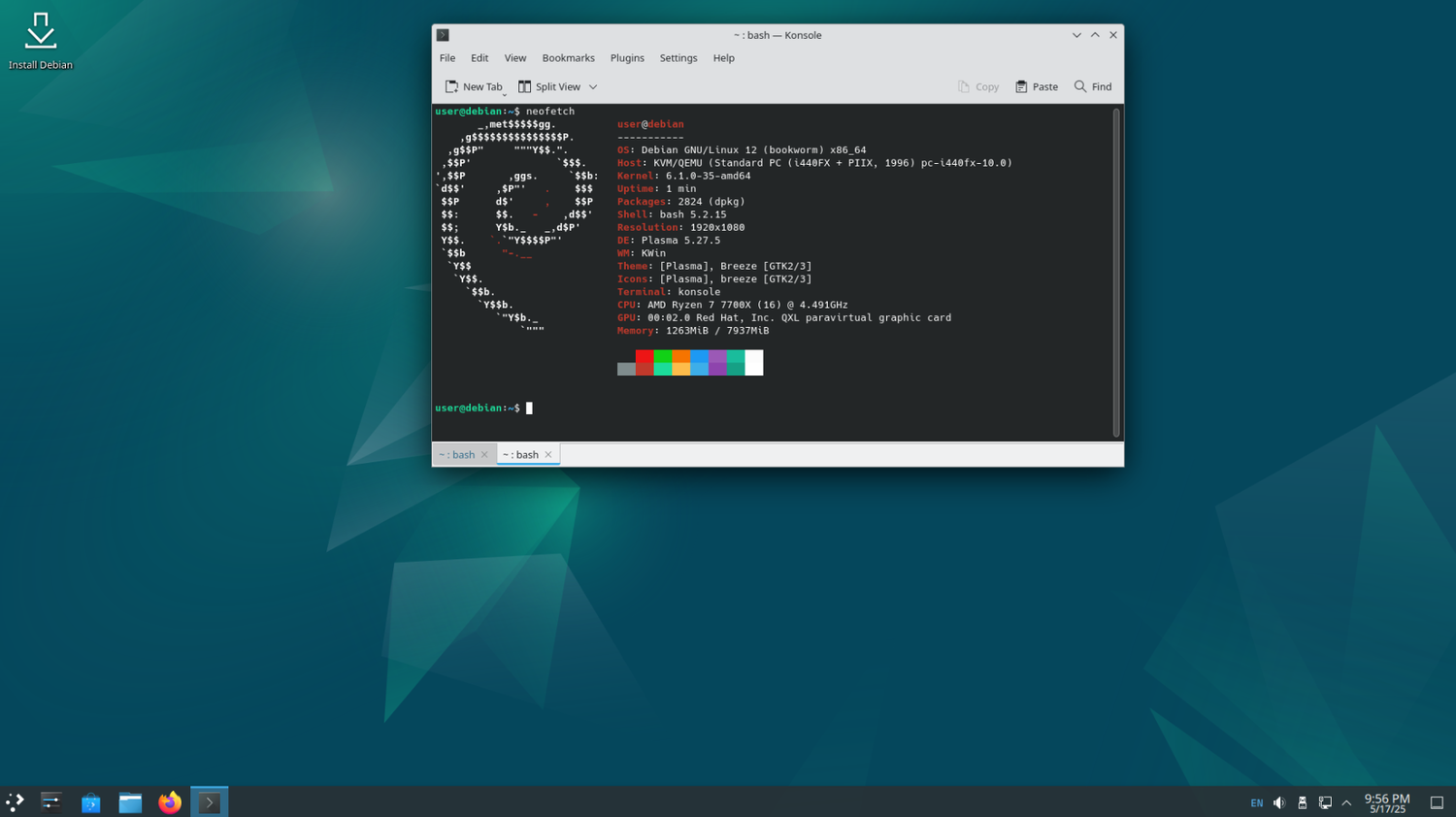Screen dimensions: 1456x817
Task: Open the KDE Application Launcher
Action: pos(15,801)
